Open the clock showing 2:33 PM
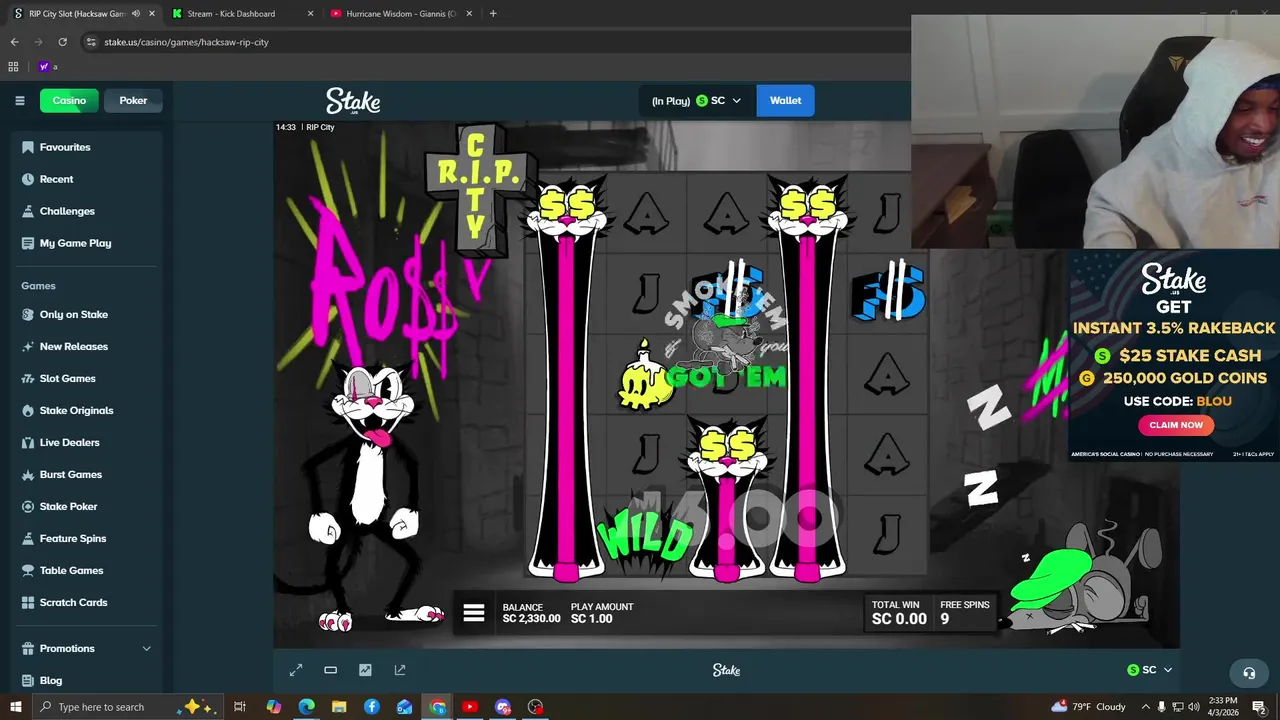Image resolution: width=1280 pixels, height=720 pixels. tap(1222, 707)
